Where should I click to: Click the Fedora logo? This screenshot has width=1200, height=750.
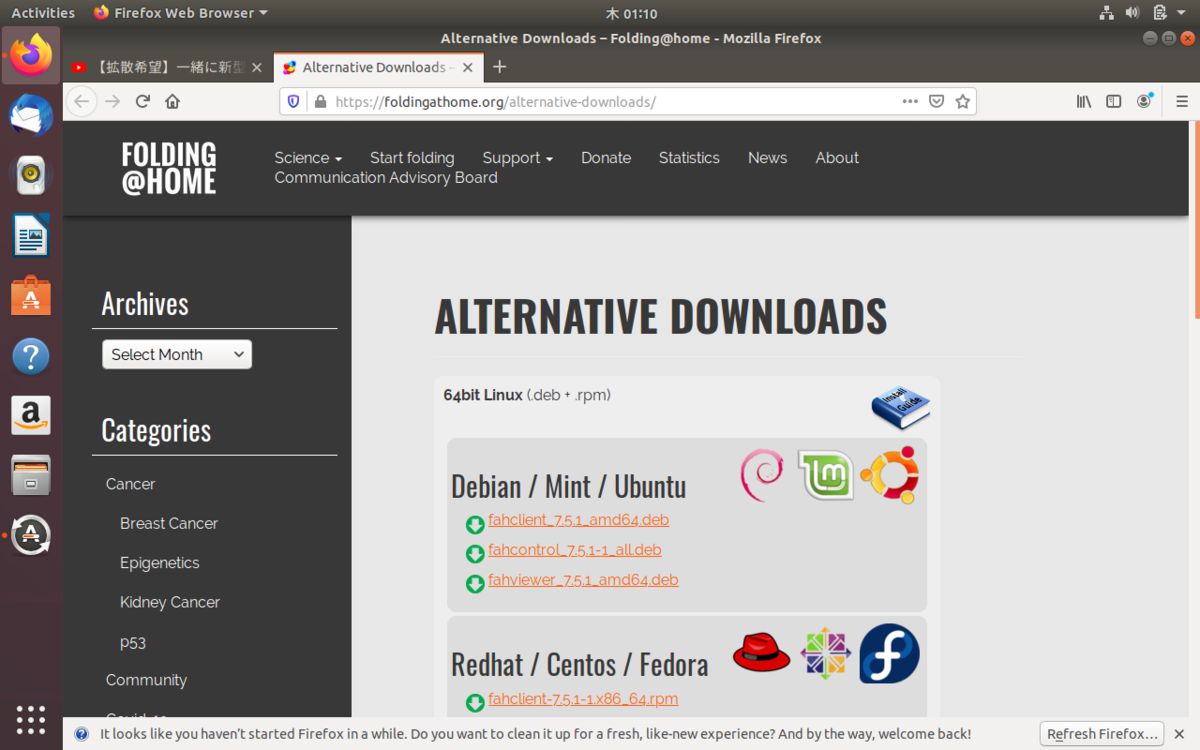(889, 653)
